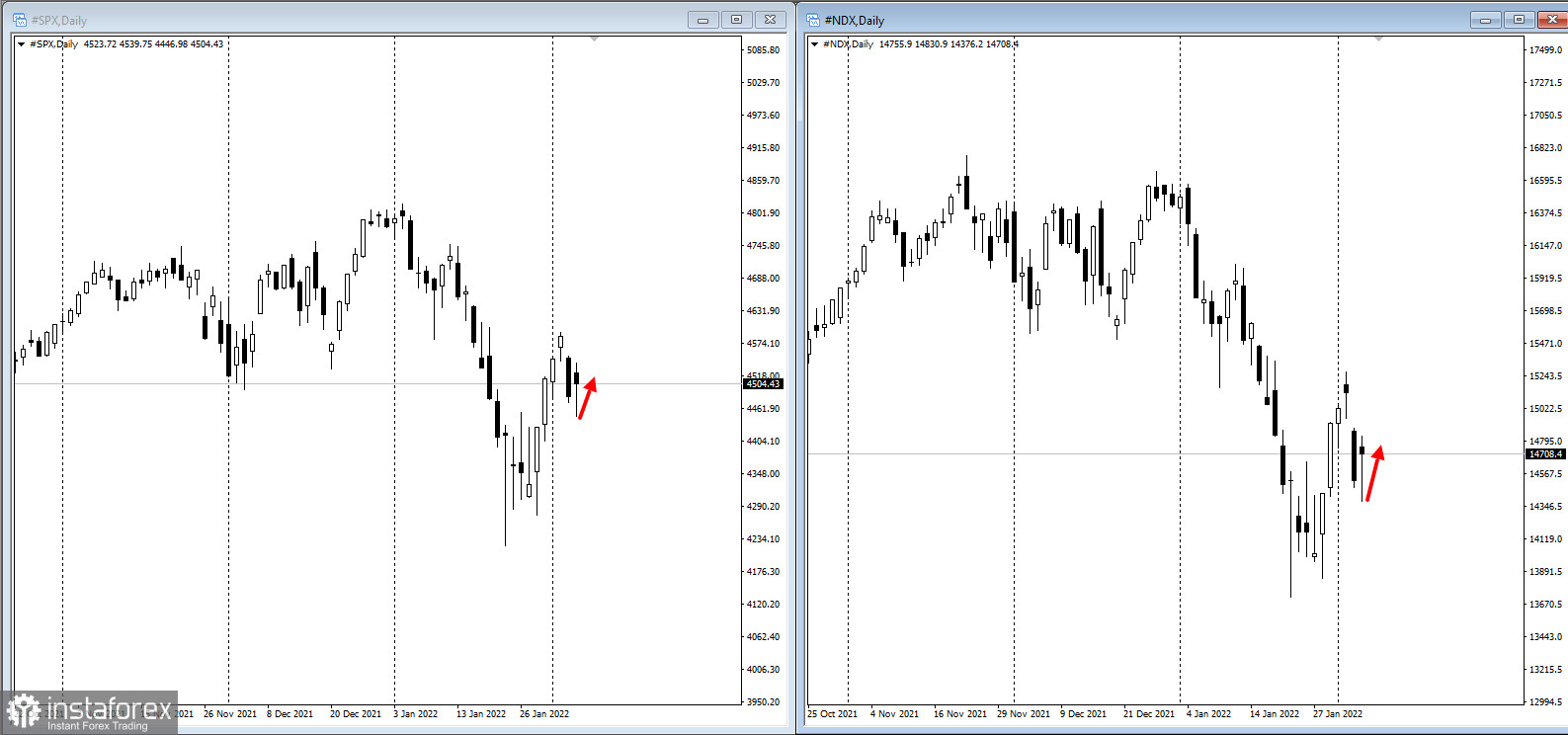Screen dimensions: 1568x735
Task: Click the 16595.5 price on NDX axis
Action: (1545, 181)
